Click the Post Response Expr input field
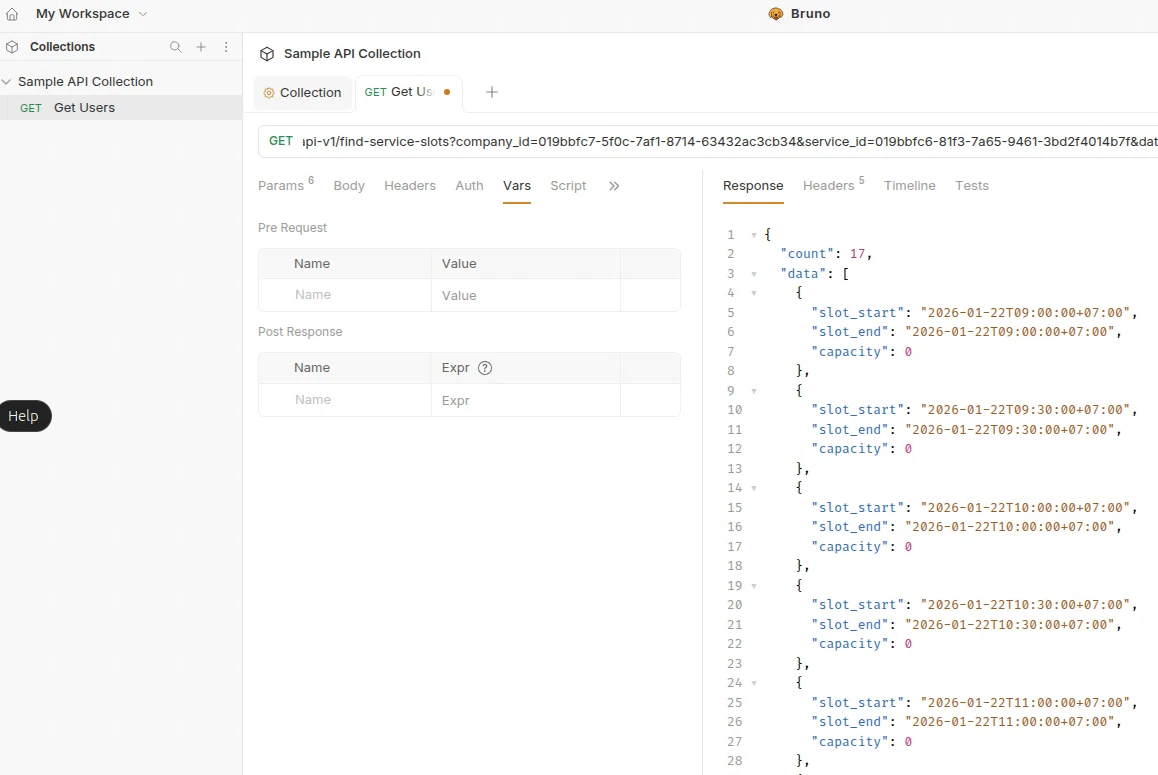 [x=525, y=400]
